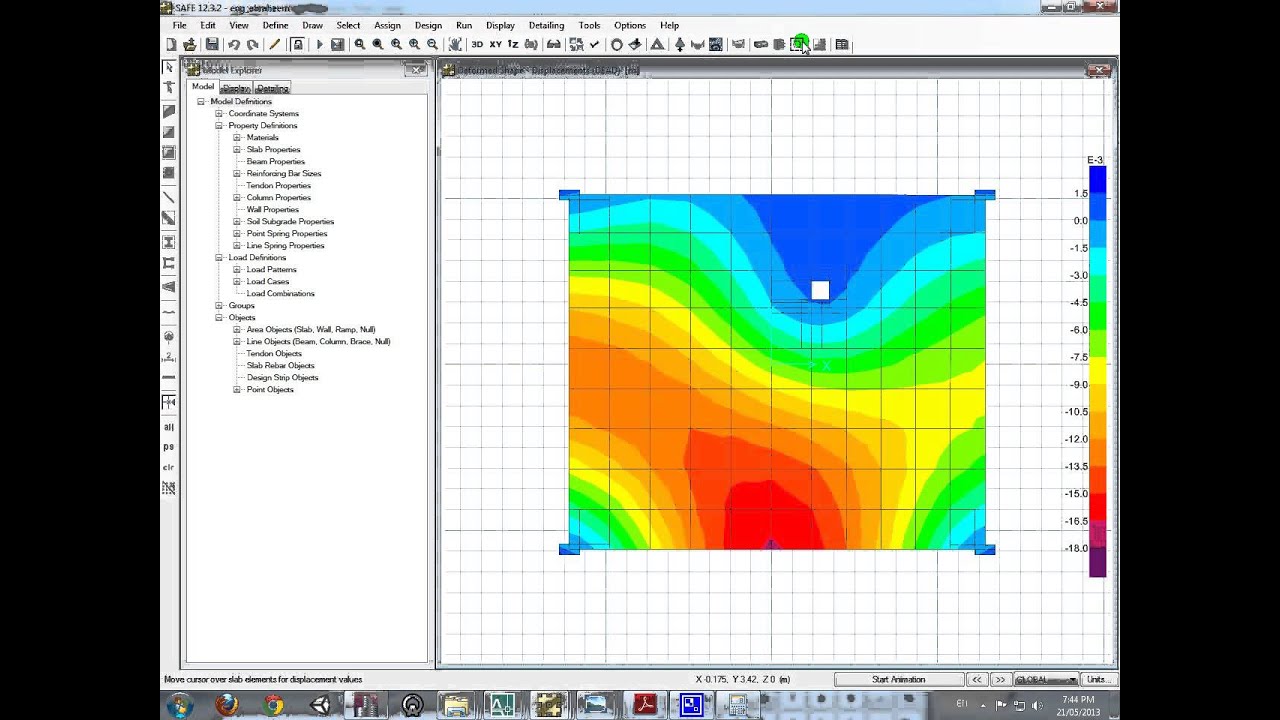Select Tendon Properties in the tree
The width and height of the screenshot is (1280, 720).
tap(278, 186)
